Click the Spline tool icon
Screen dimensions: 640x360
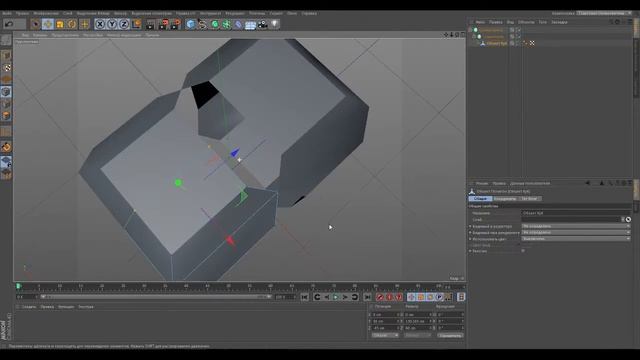(202, 24)
